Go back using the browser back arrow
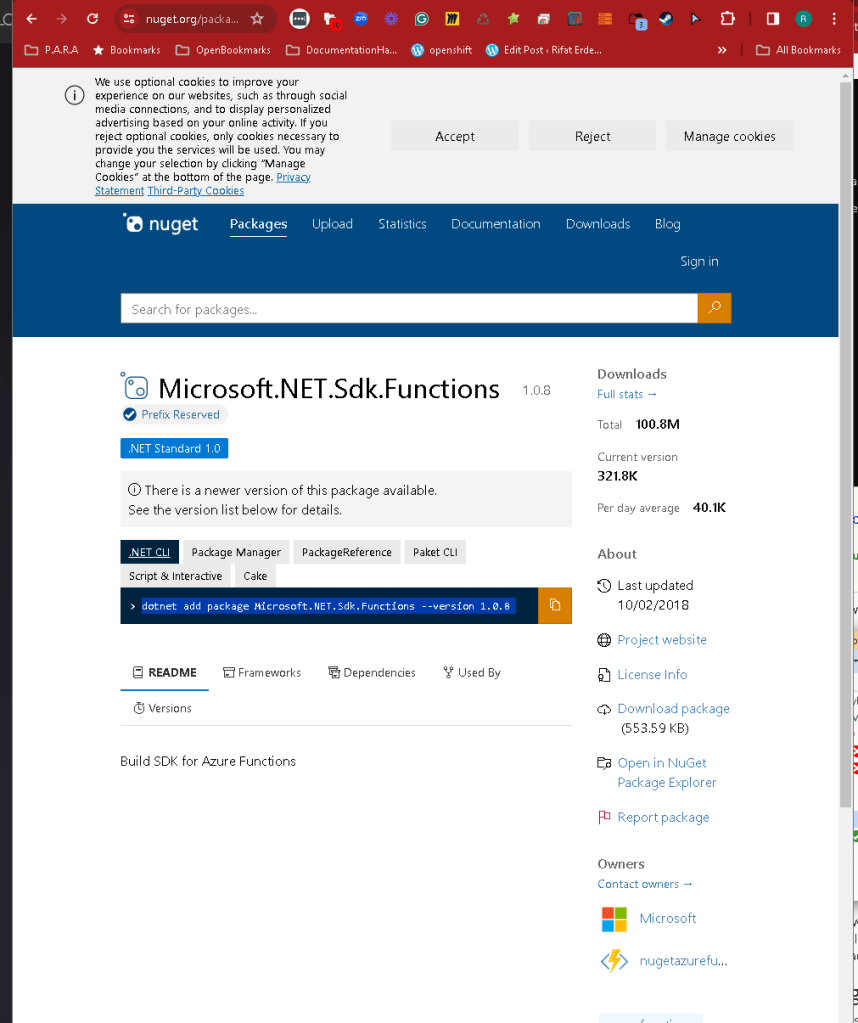Screen dimensions: 858x1023 [31, 19]
